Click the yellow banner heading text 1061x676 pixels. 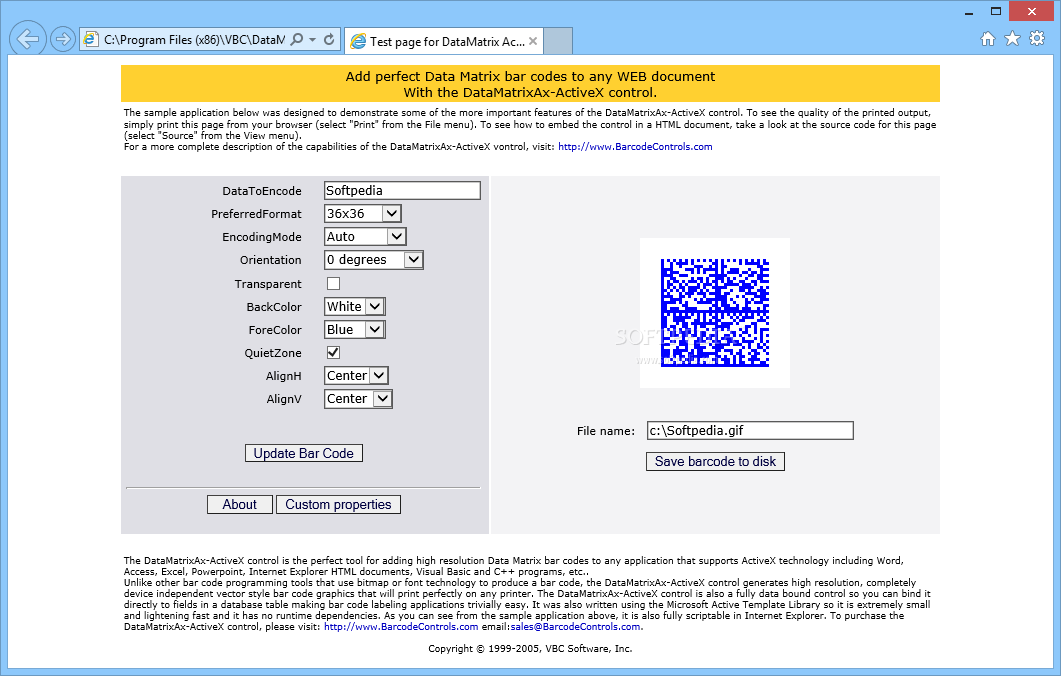[530, 84]
